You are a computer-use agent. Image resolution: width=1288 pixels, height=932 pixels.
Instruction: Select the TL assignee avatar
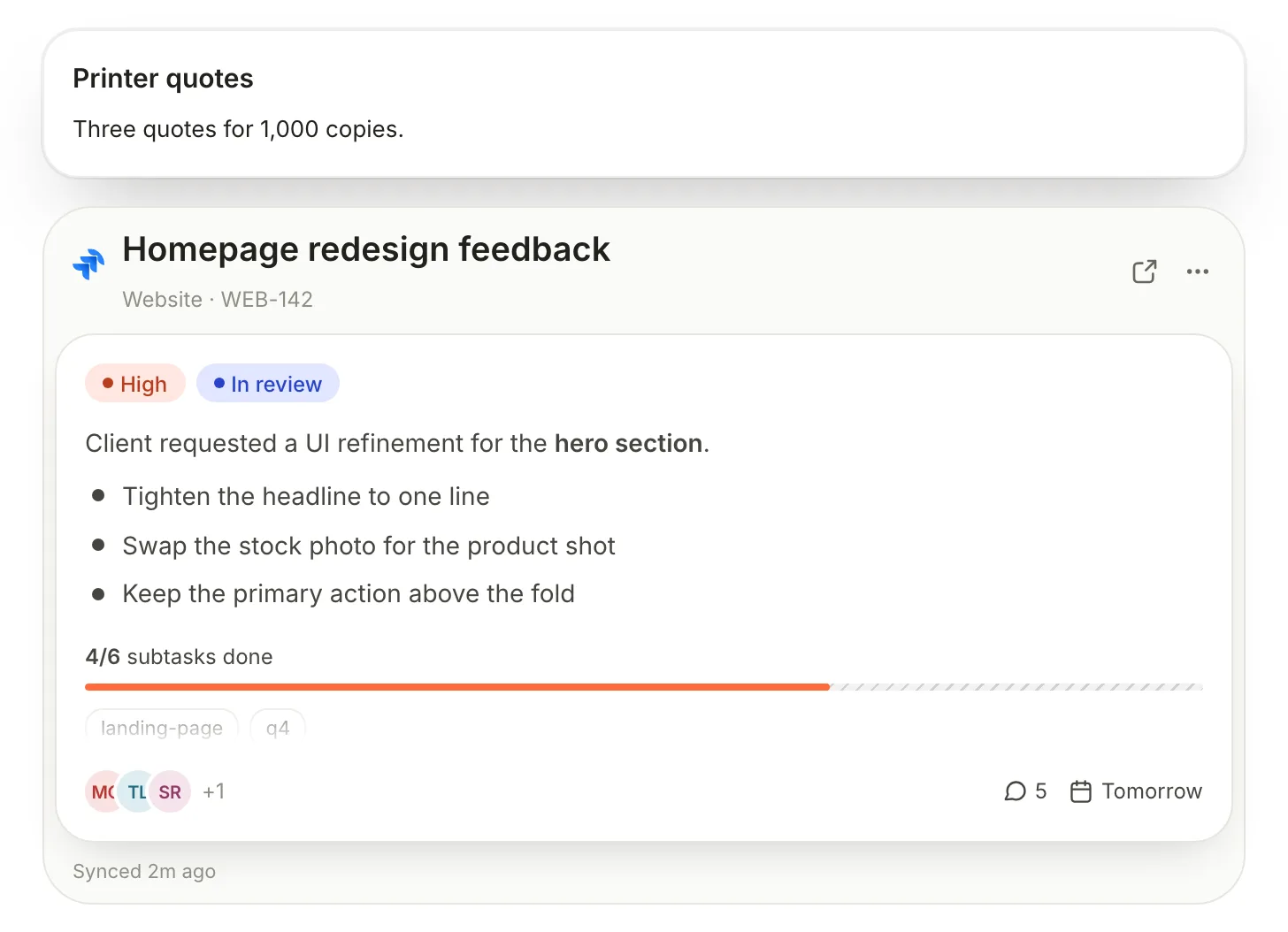tap(135, 791)
